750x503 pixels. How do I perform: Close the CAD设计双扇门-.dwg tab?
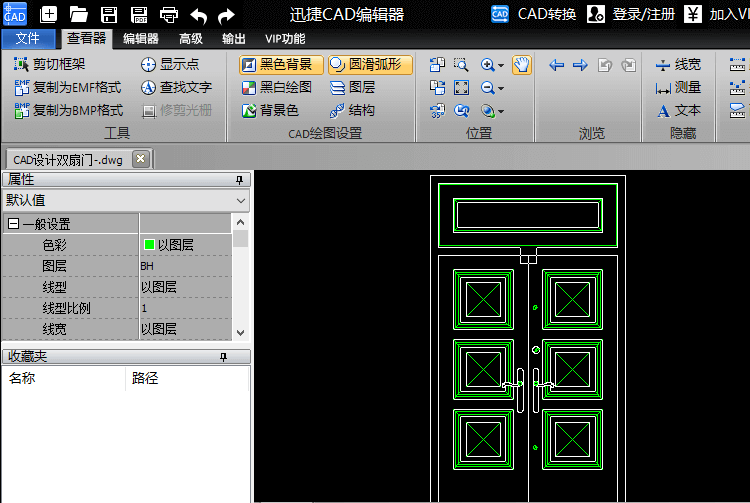pos(141,158)
